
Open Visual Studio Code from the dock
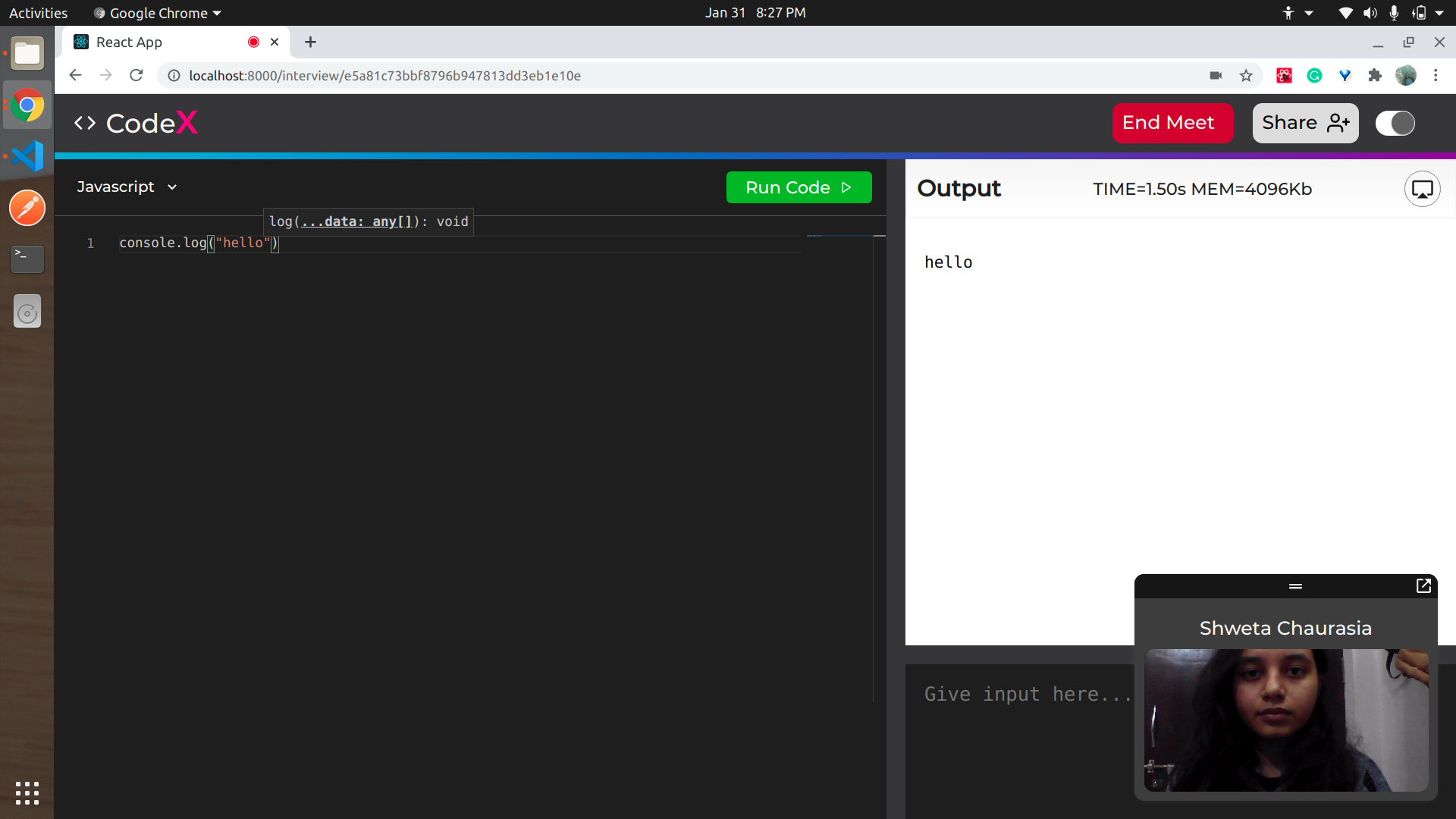click(x=27, y=156)
